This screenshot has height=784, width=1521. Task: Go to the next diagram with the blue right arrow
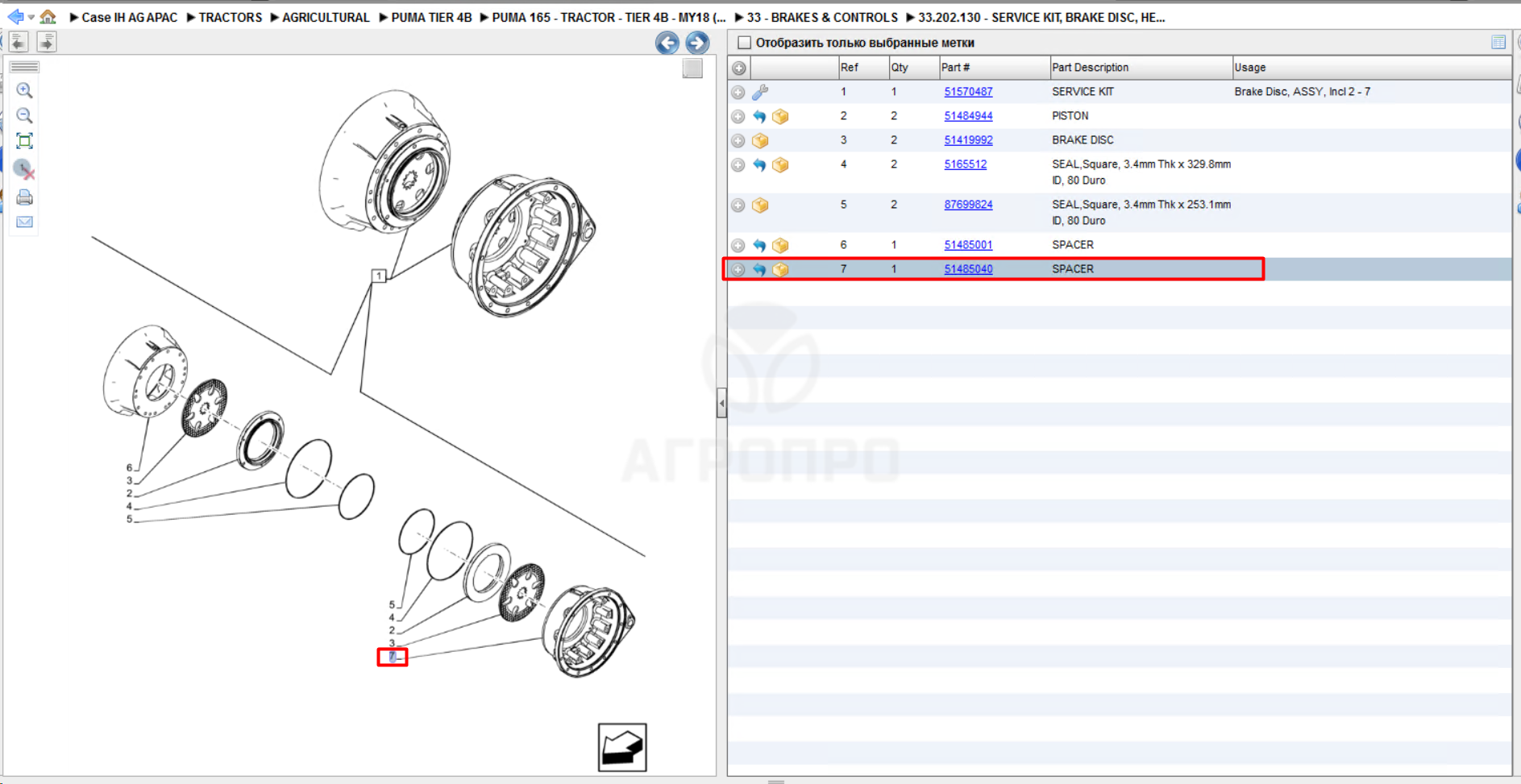coord(697,43)
